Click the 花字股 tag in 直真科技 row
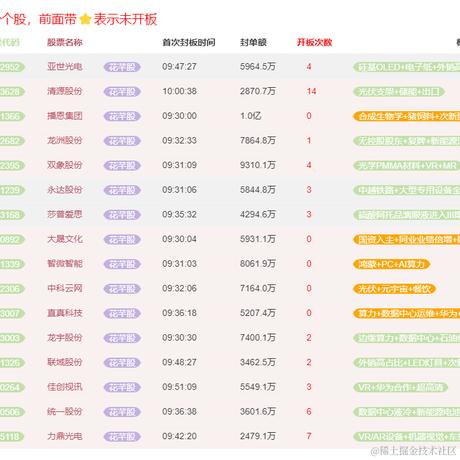460x460 pixels. pyautogui.click(x=122, y=314)
